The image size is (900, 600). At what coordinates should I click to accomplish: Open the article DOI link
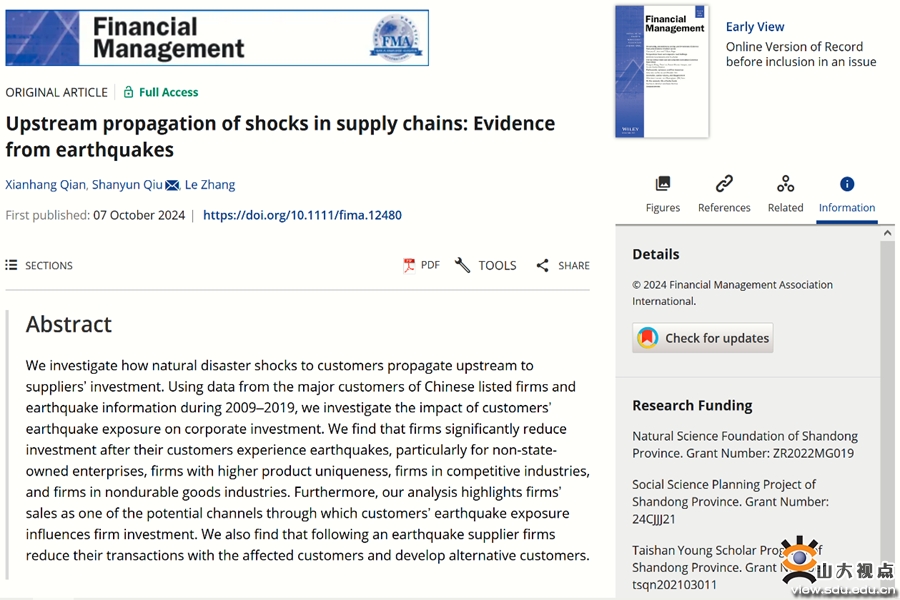pos(302,215)
